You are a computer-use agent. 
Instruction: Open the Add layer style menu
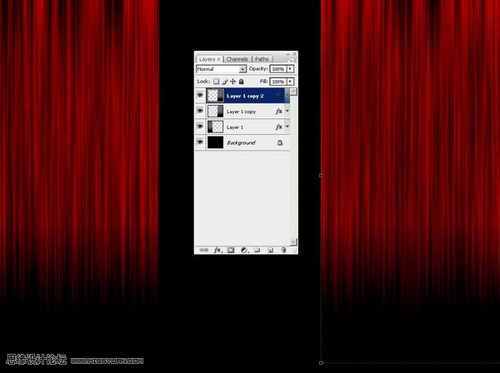217,250
